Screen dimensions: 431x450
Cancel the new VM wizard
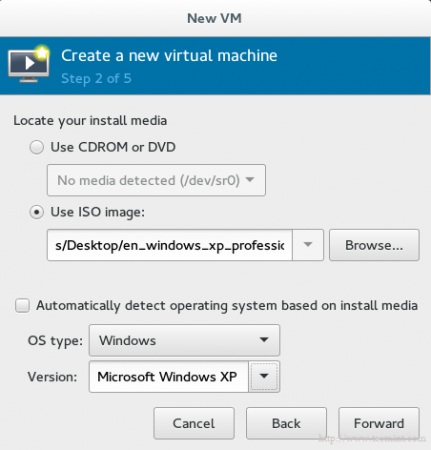194,423
